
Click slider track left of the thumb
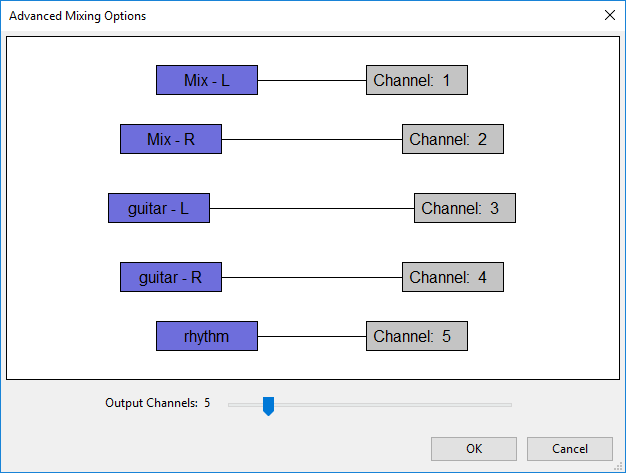(x=243, y=405)
